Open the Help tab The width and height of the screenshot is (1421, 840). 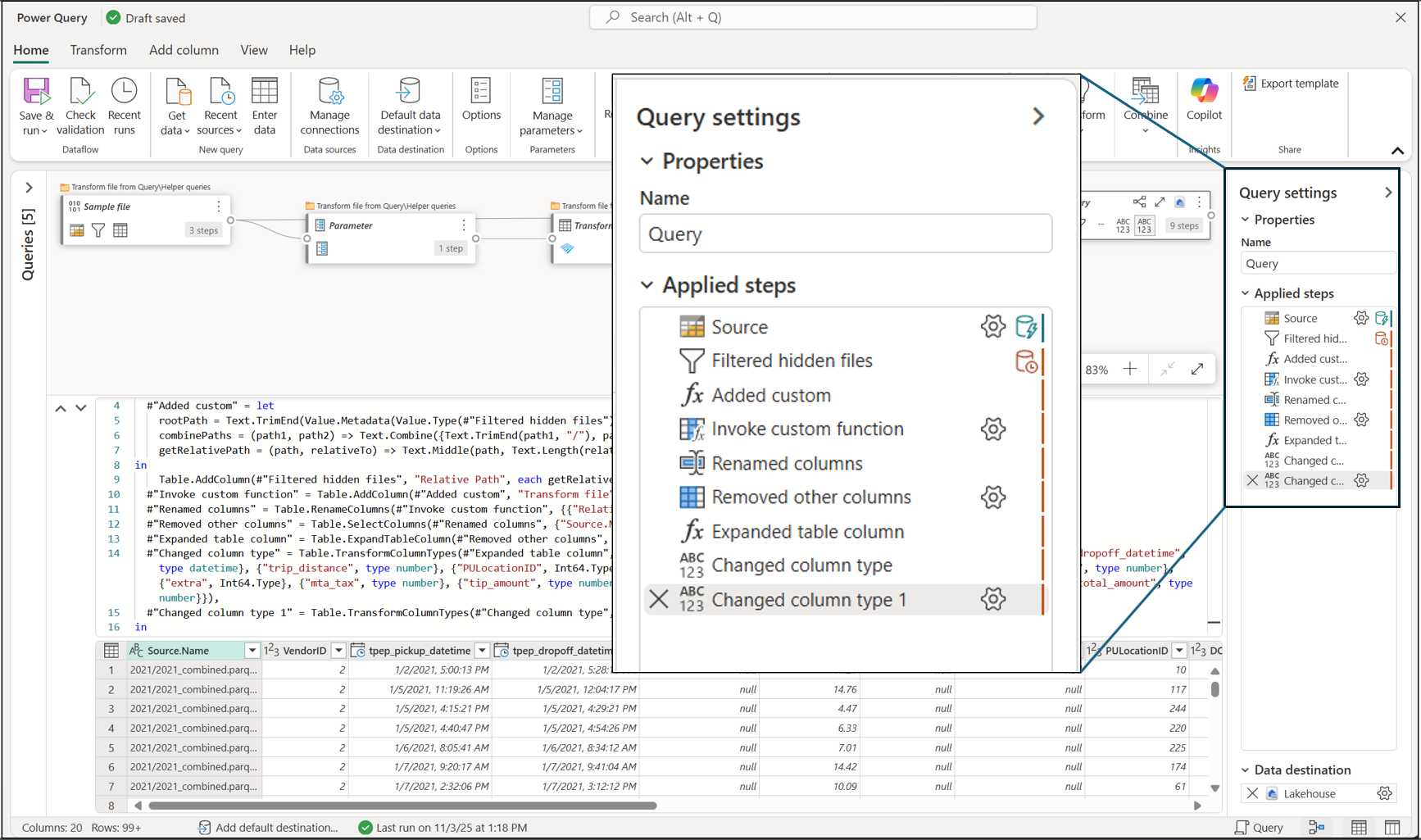click(302, 50)
